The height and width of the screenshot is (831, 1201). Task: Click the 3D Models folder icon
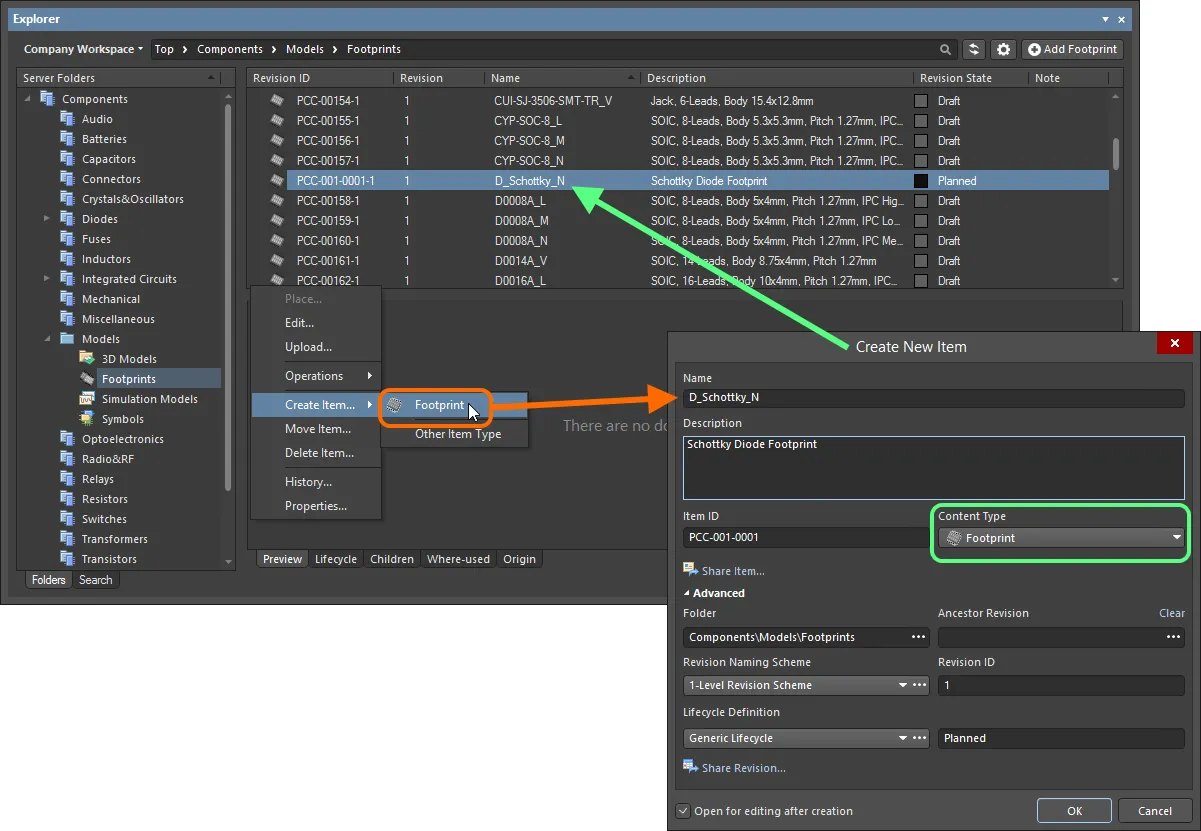(87, 359)
